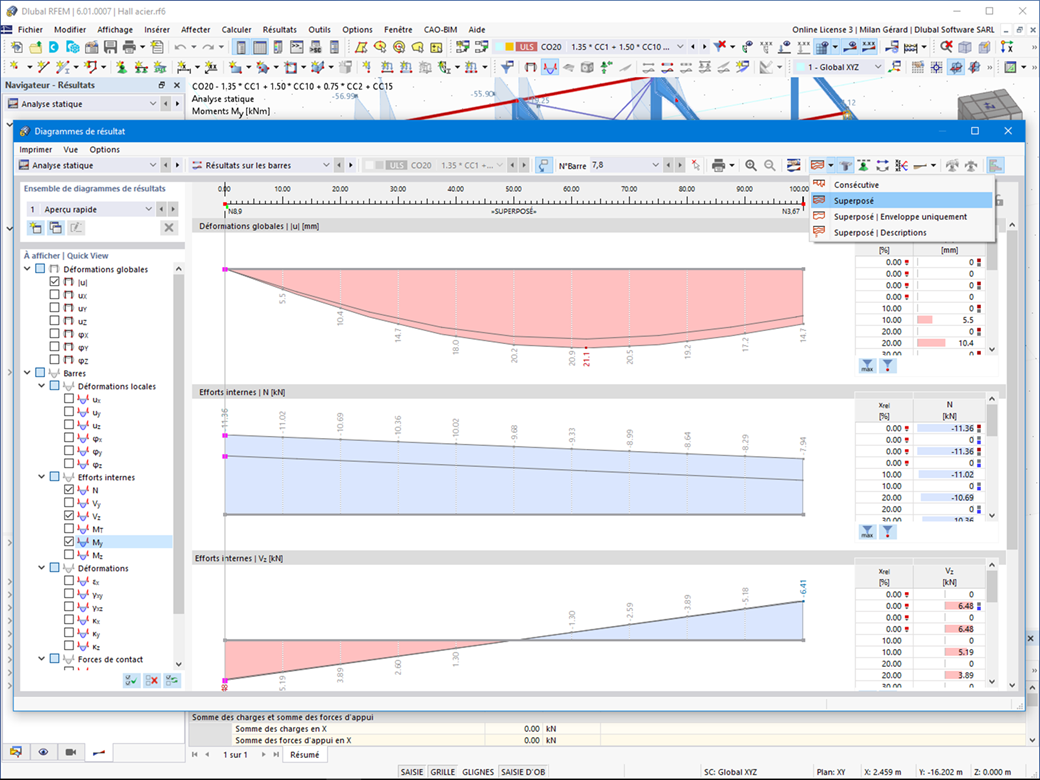Screen dimensions: 1040x780
Task: Save the model with the floppy disk icon
Action: [110, 47]
